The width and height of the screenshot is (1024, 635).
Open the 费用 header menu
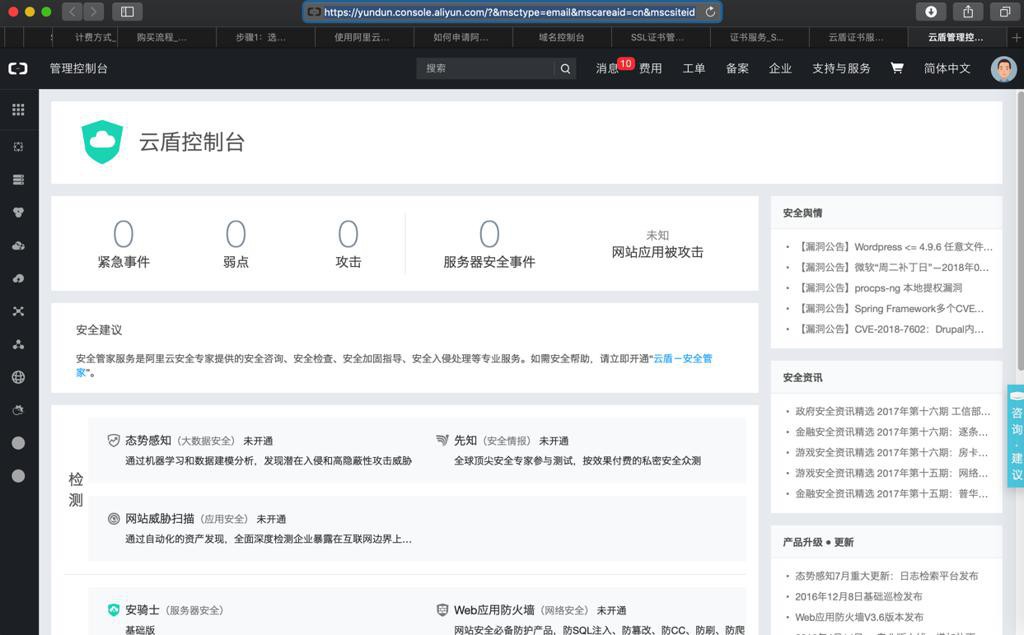(x=650, y=68)
